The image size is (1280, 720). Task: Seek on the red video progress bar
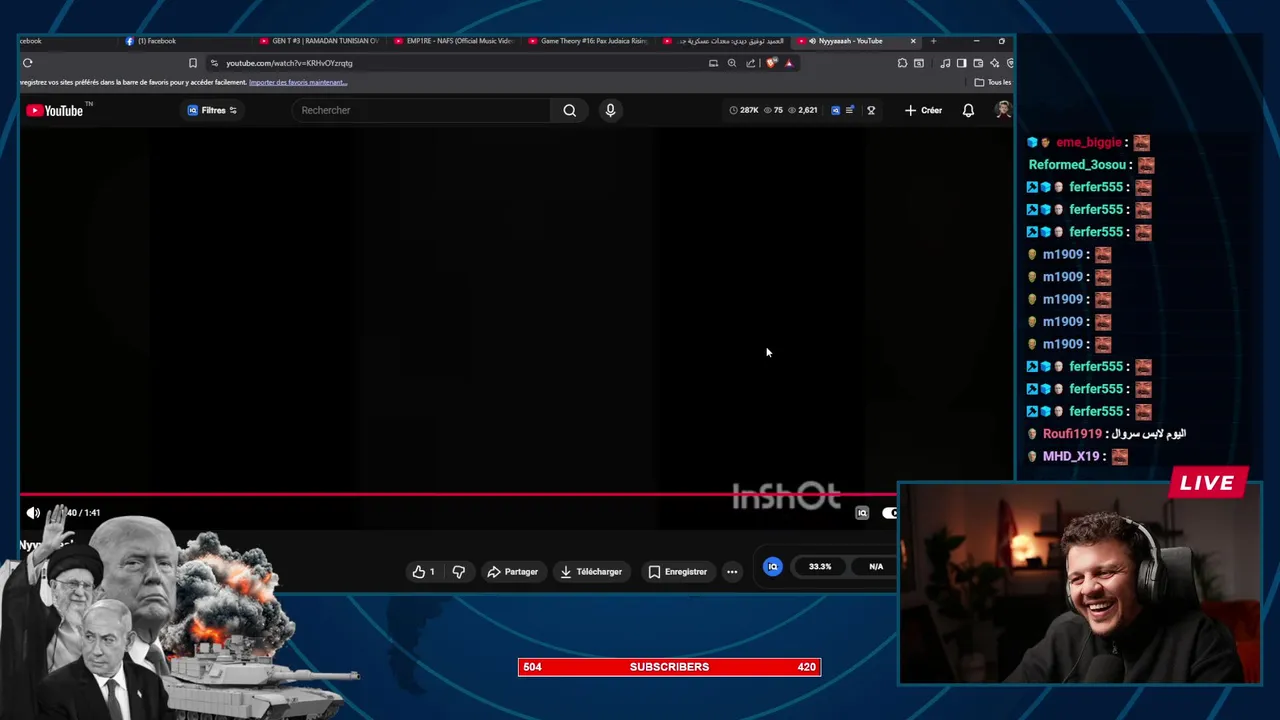pos(457,494)
